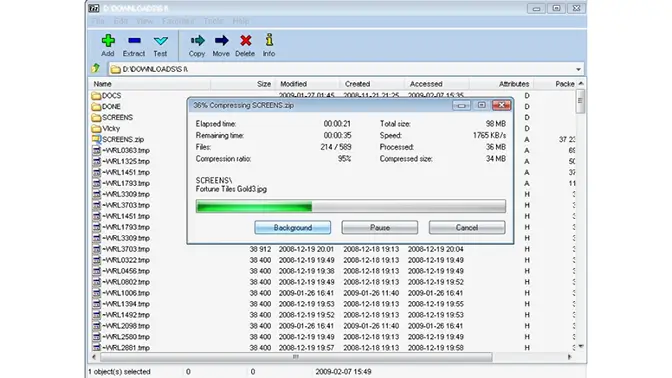Maximize the compressing progress dialog
672x378 pixels.
click(x=481, y=105)
